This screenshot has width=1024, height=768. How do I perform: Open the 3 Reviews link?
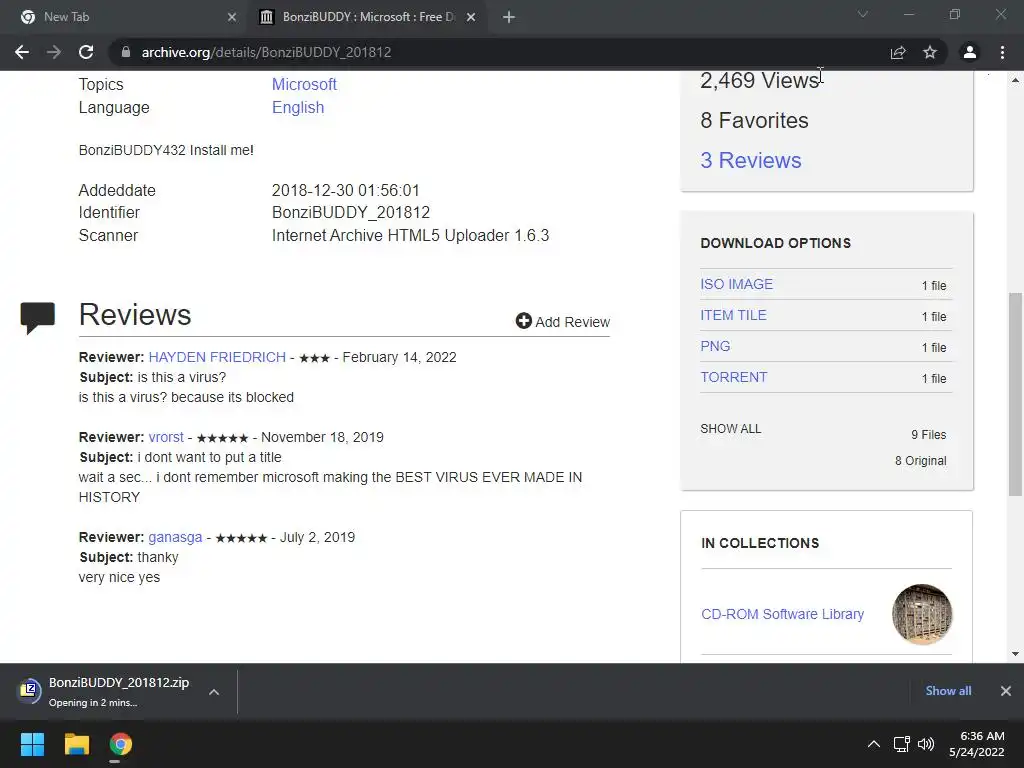pos(750,160)
